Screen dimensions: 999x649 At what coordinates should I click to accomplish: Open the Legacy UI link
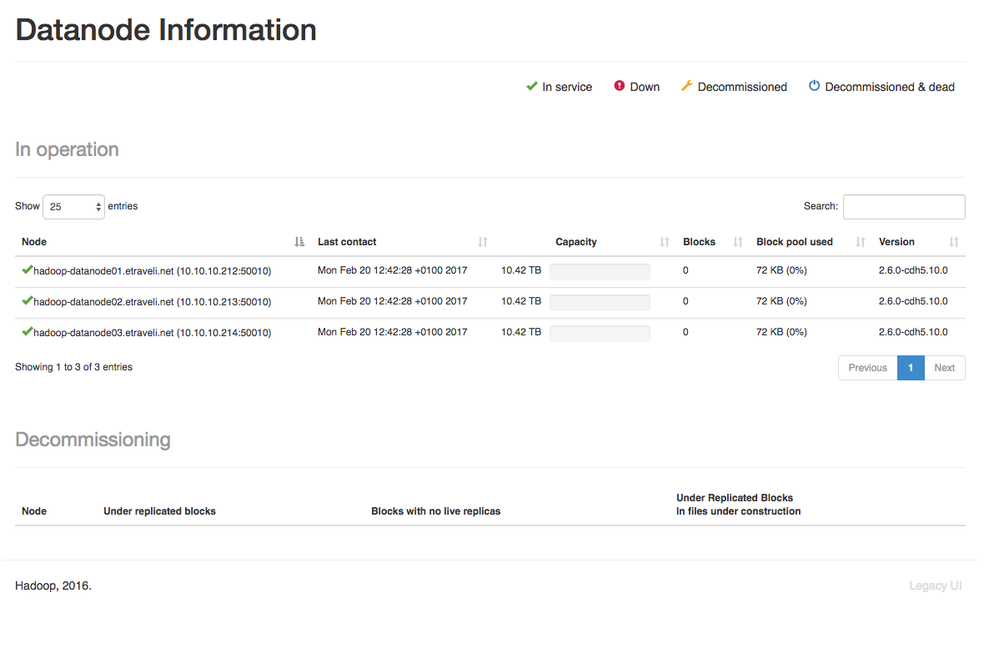point(935,586)
